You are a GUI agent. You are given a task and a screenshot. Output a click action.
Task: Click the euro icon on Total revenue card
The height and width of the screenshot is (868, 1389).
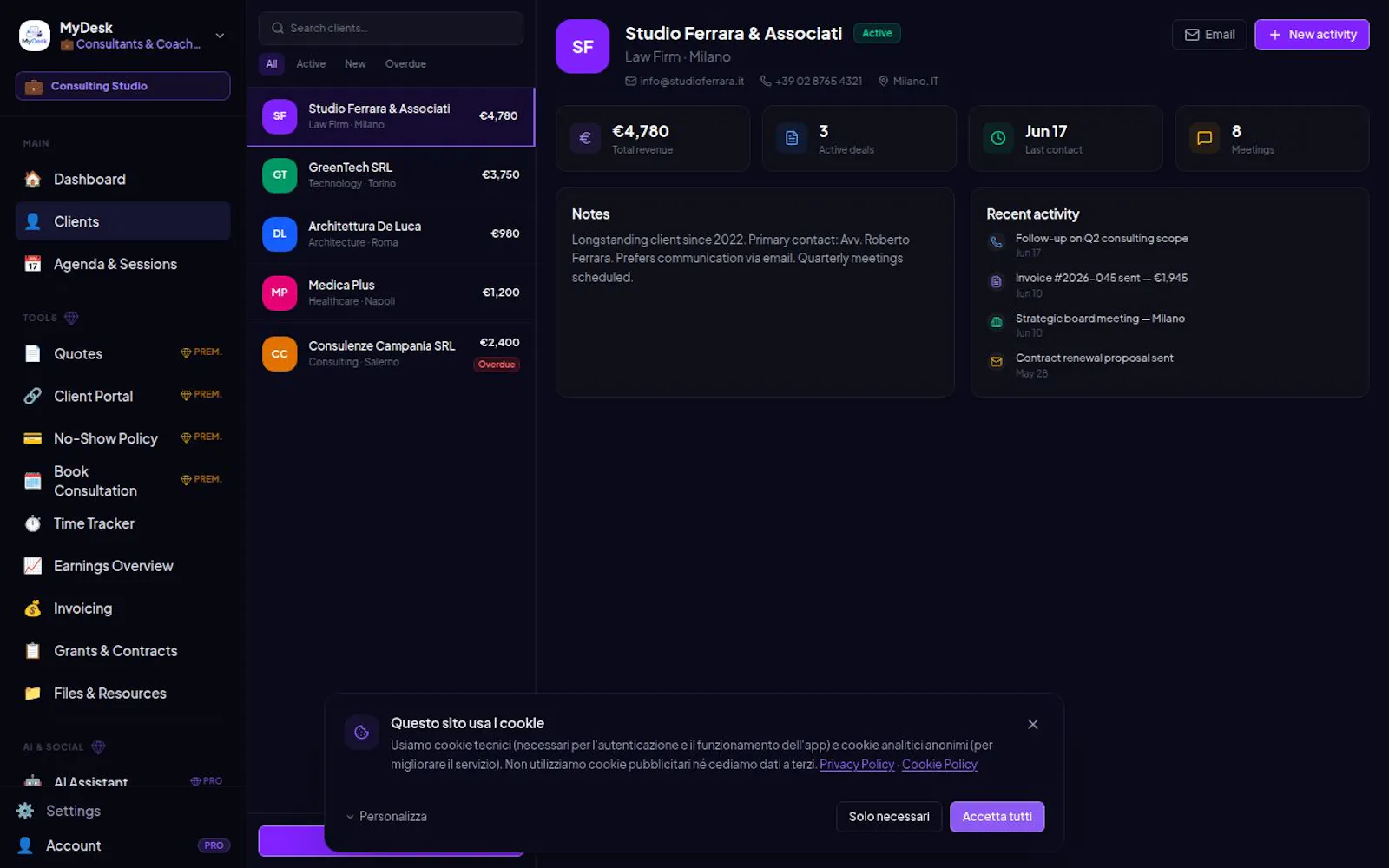[x=585, y=138]
